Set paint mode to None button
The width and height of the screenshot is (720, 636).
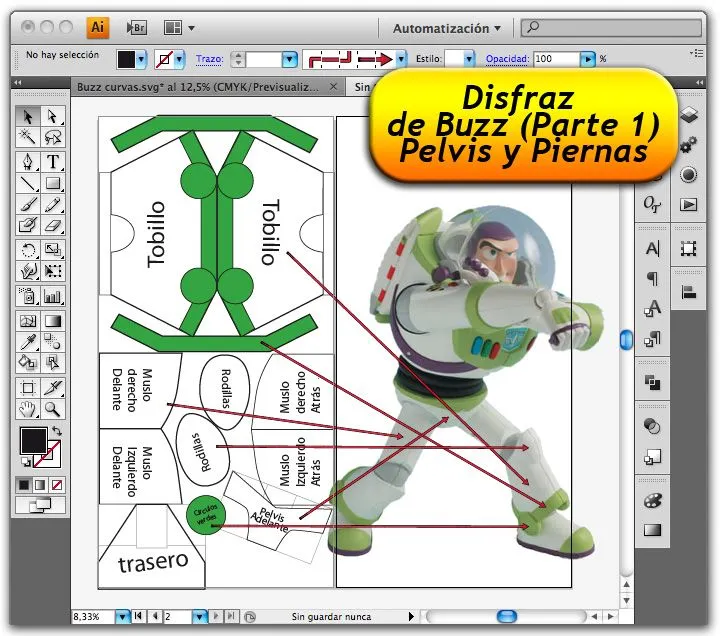pos(57,485)
